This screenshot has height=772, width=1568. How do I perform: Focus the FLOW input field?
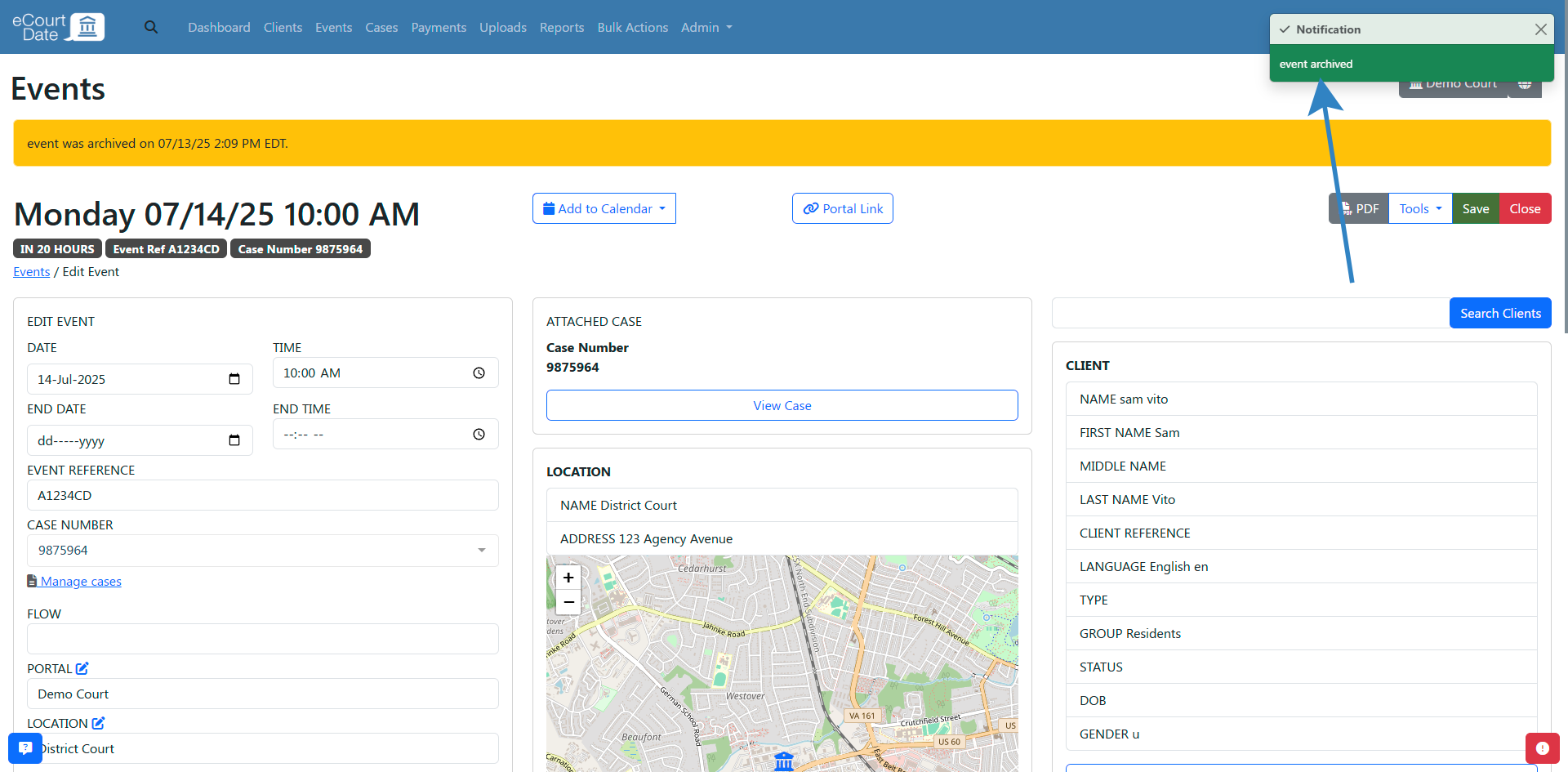pos(263,639)
